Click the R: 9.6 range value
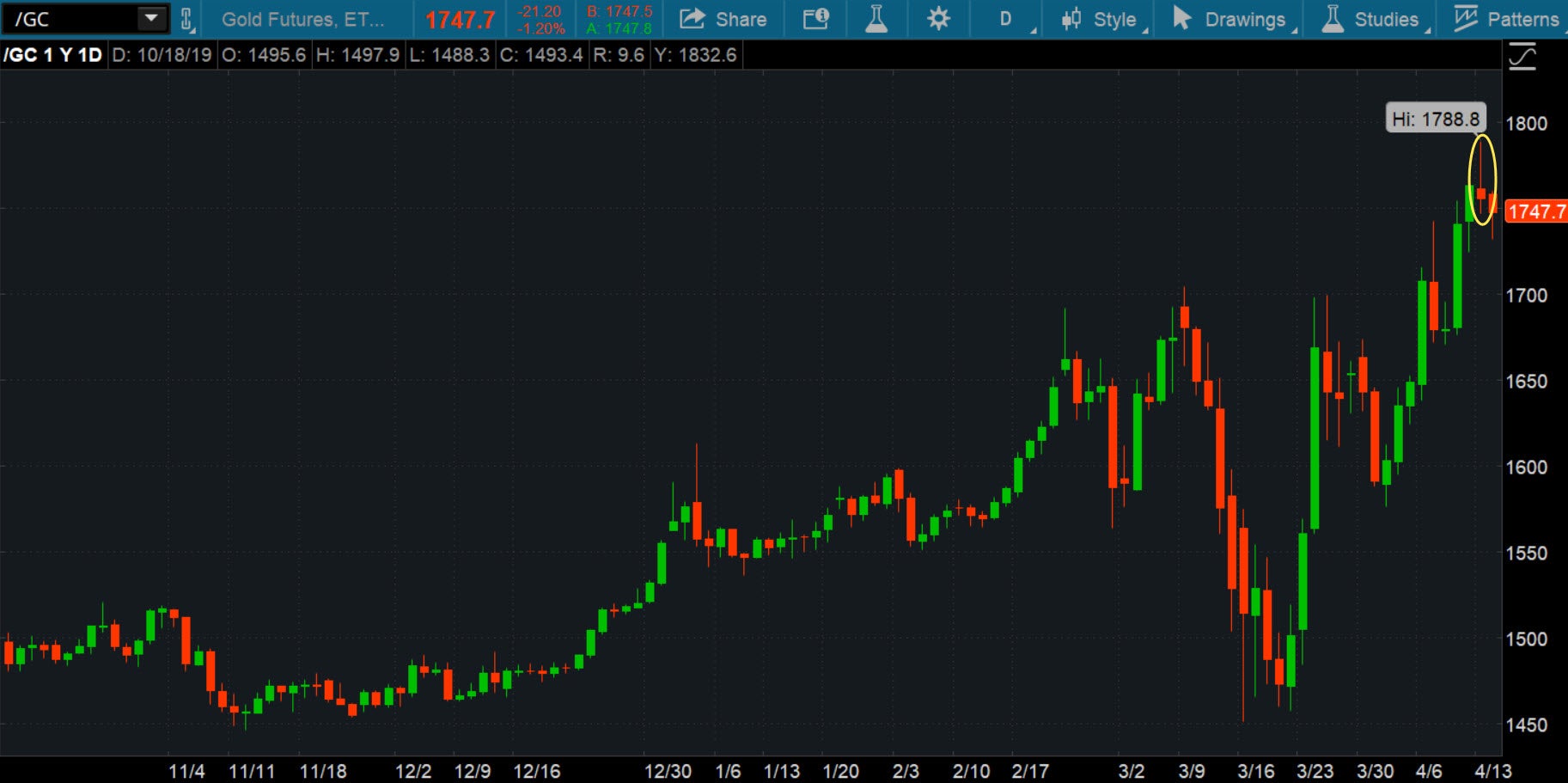 [619, 55]
